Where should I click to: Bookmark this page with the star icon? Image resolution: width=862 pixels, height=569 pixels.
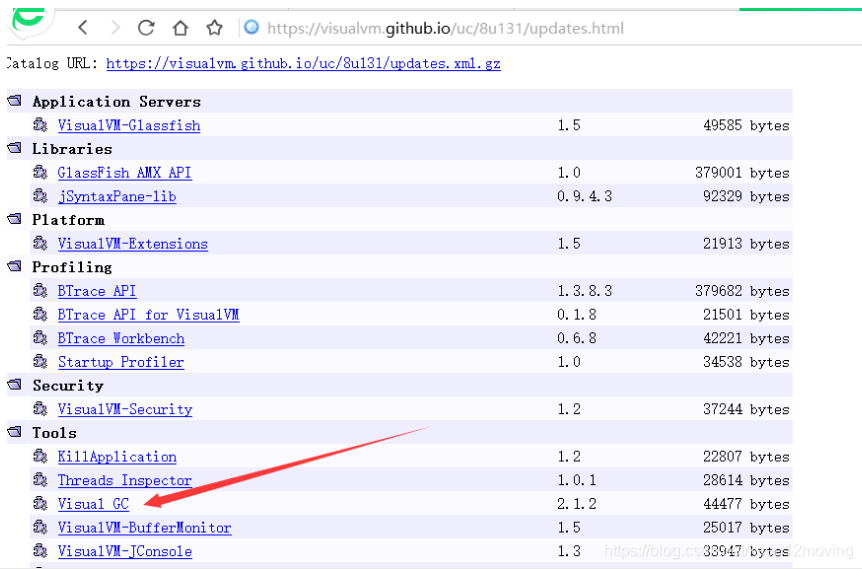pyautogui.click(x=214, y=27)
